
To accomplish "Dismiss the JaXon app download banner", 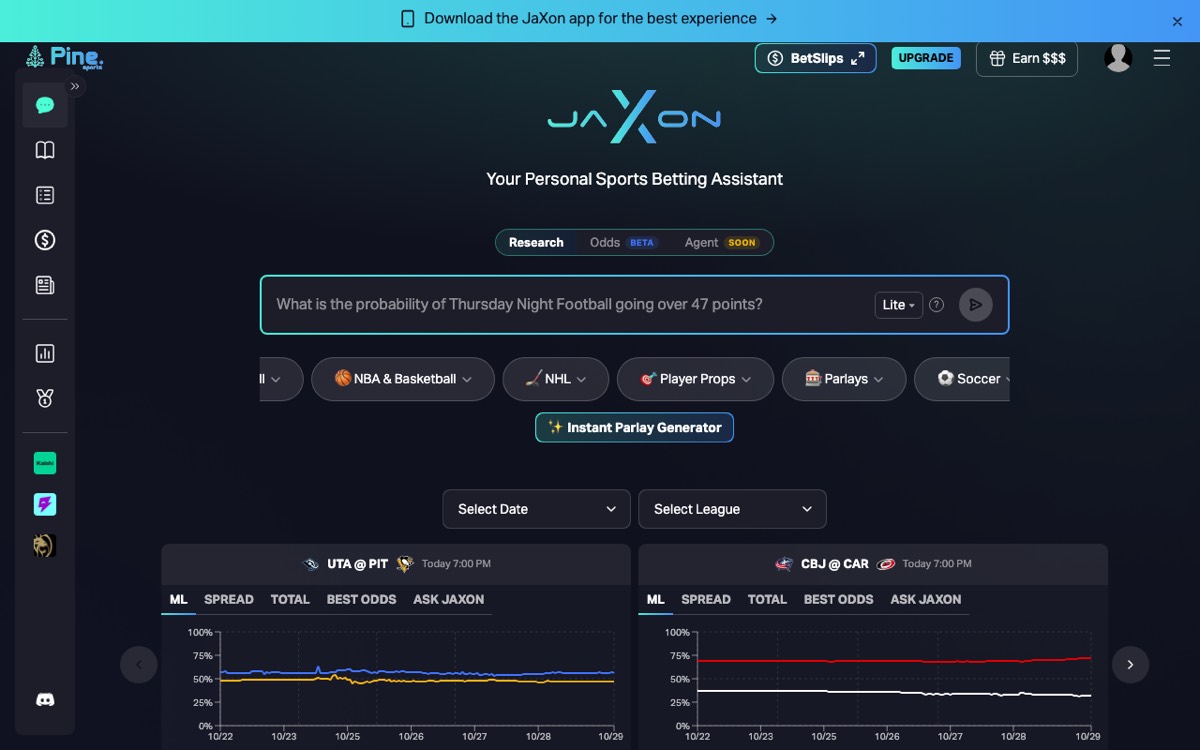I will coord(1177,21).
